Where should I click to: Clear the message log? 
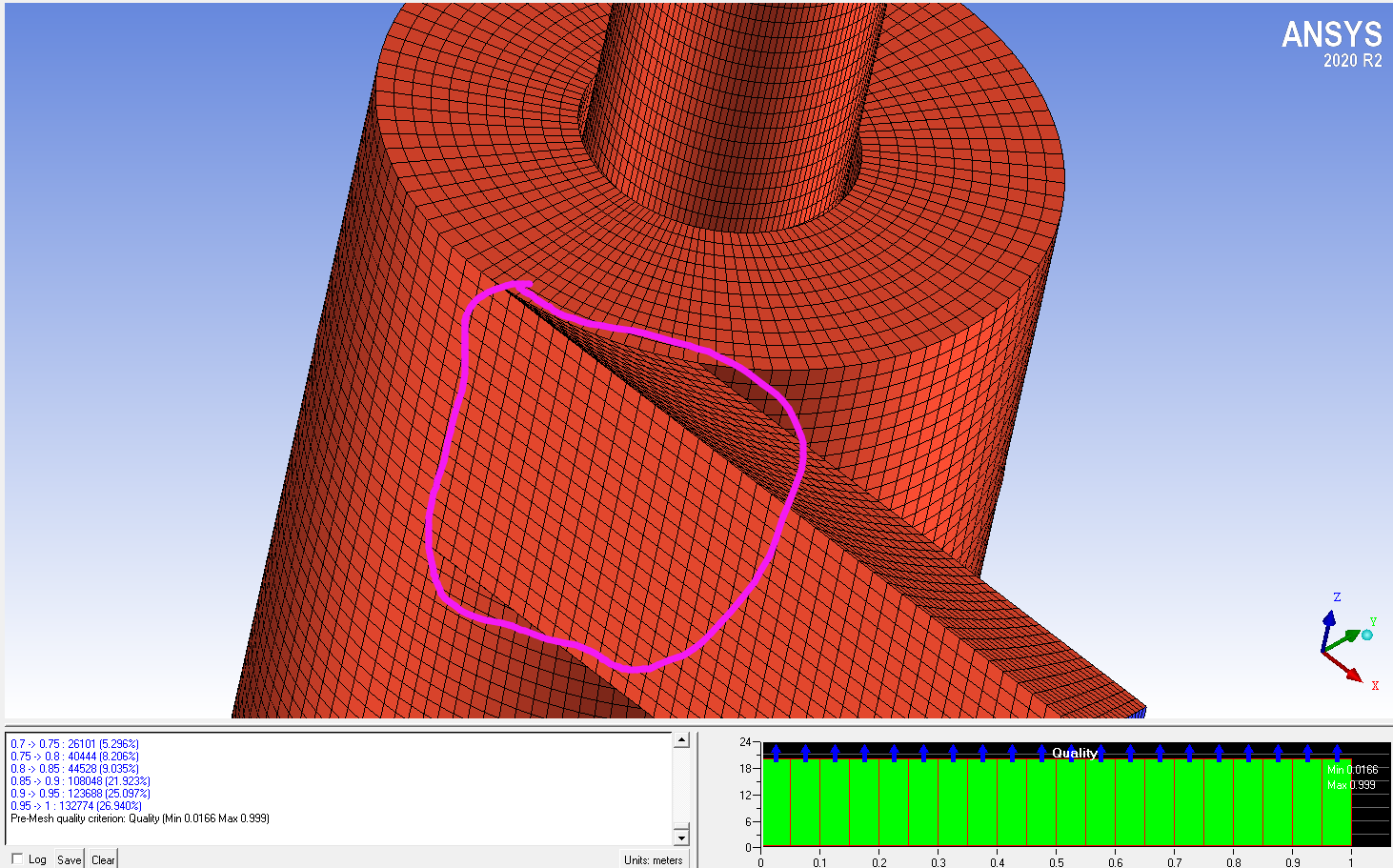[x=103, y=858]
